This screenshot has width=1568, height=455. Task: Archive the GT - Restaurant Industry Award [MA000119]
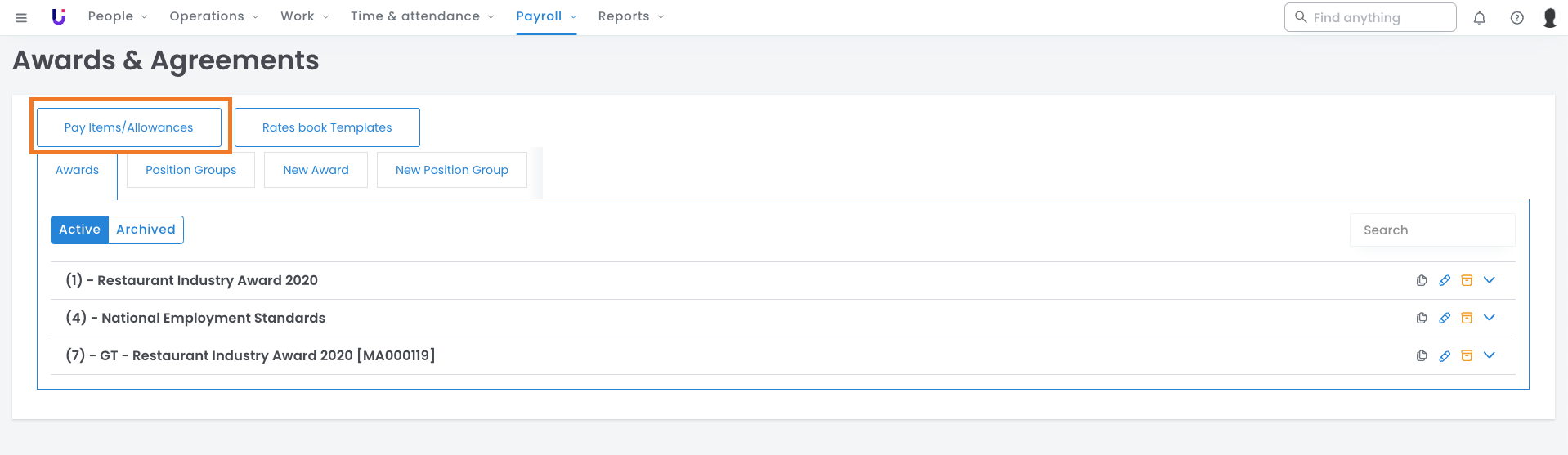click(1467, 355)
